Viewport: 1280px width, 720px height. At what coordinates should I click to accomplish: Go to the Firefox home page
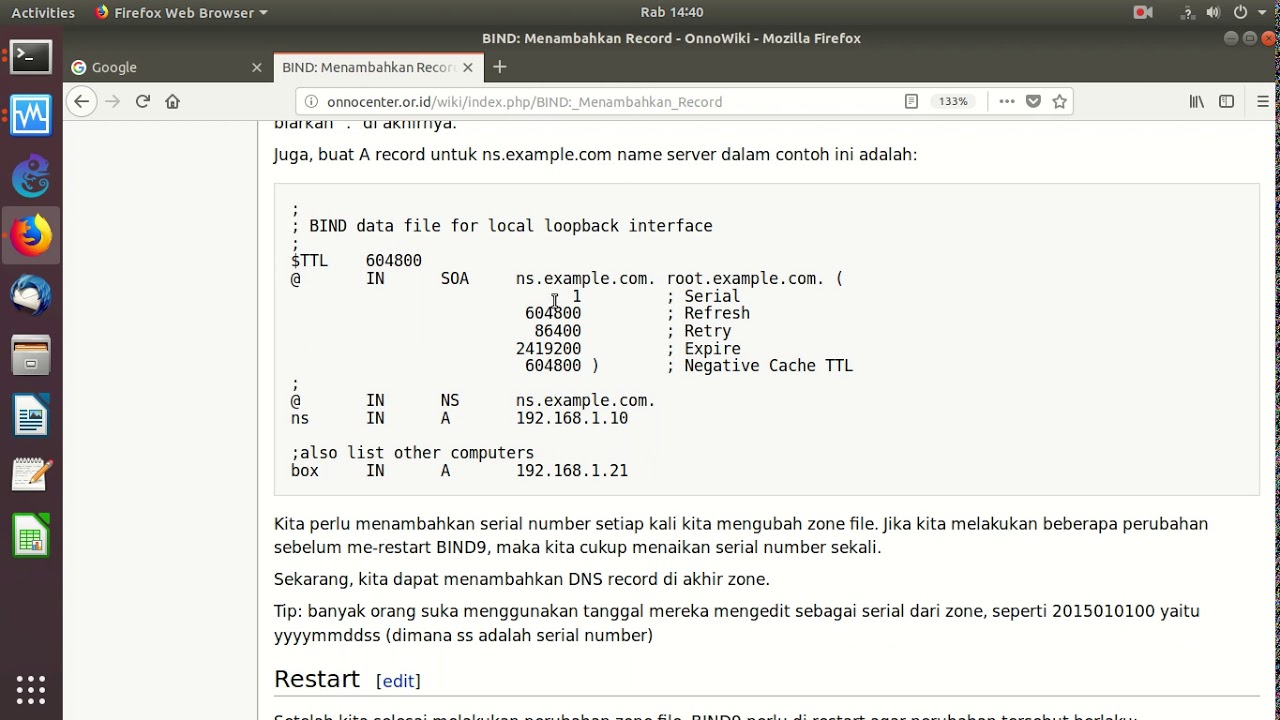pos(172,101)
